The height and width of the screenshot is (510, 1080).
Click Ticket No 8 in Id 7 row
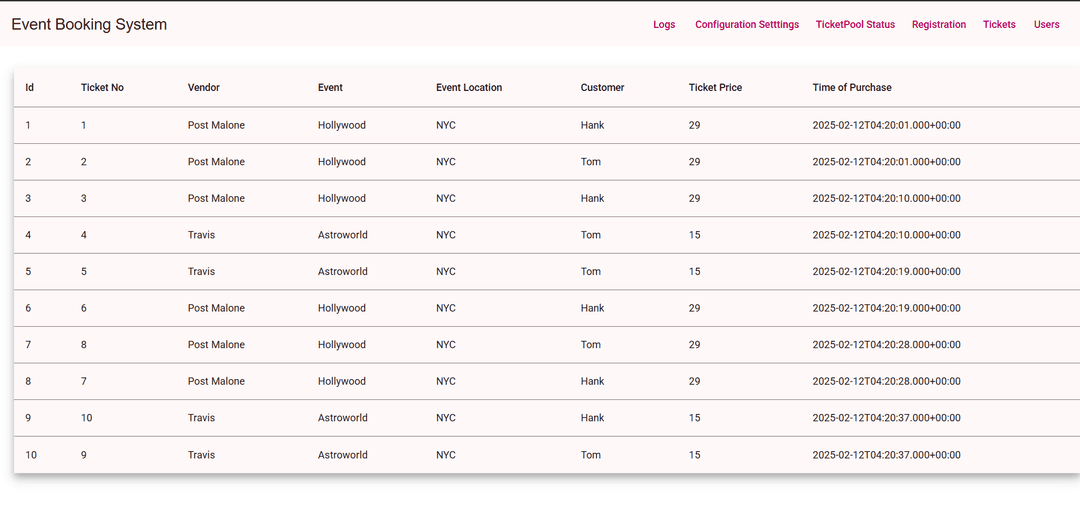point(83,345)
